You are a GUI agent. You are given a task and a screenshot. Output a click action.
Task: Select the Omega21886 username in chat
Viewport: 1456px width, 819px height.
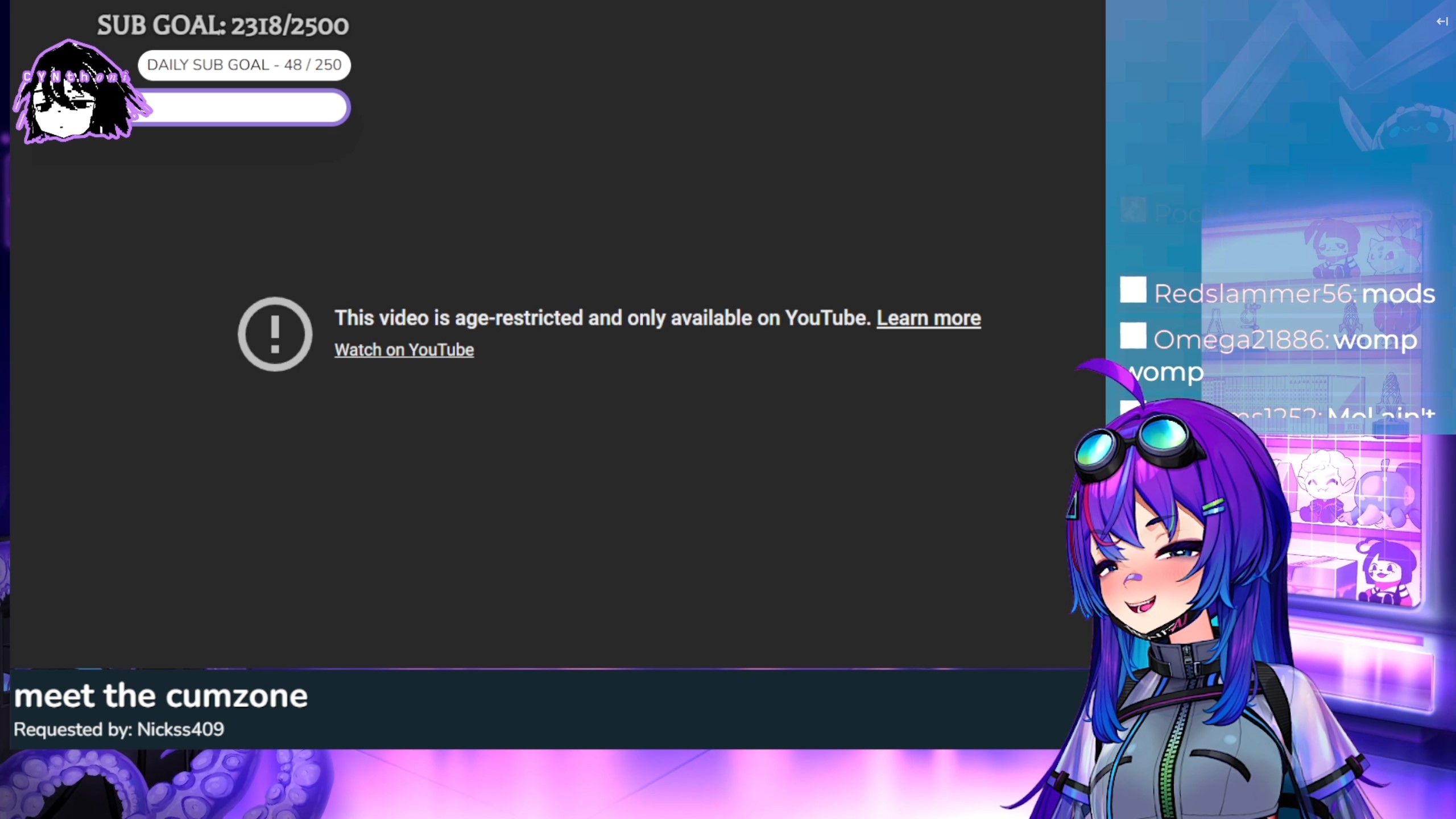(1240, 340)
